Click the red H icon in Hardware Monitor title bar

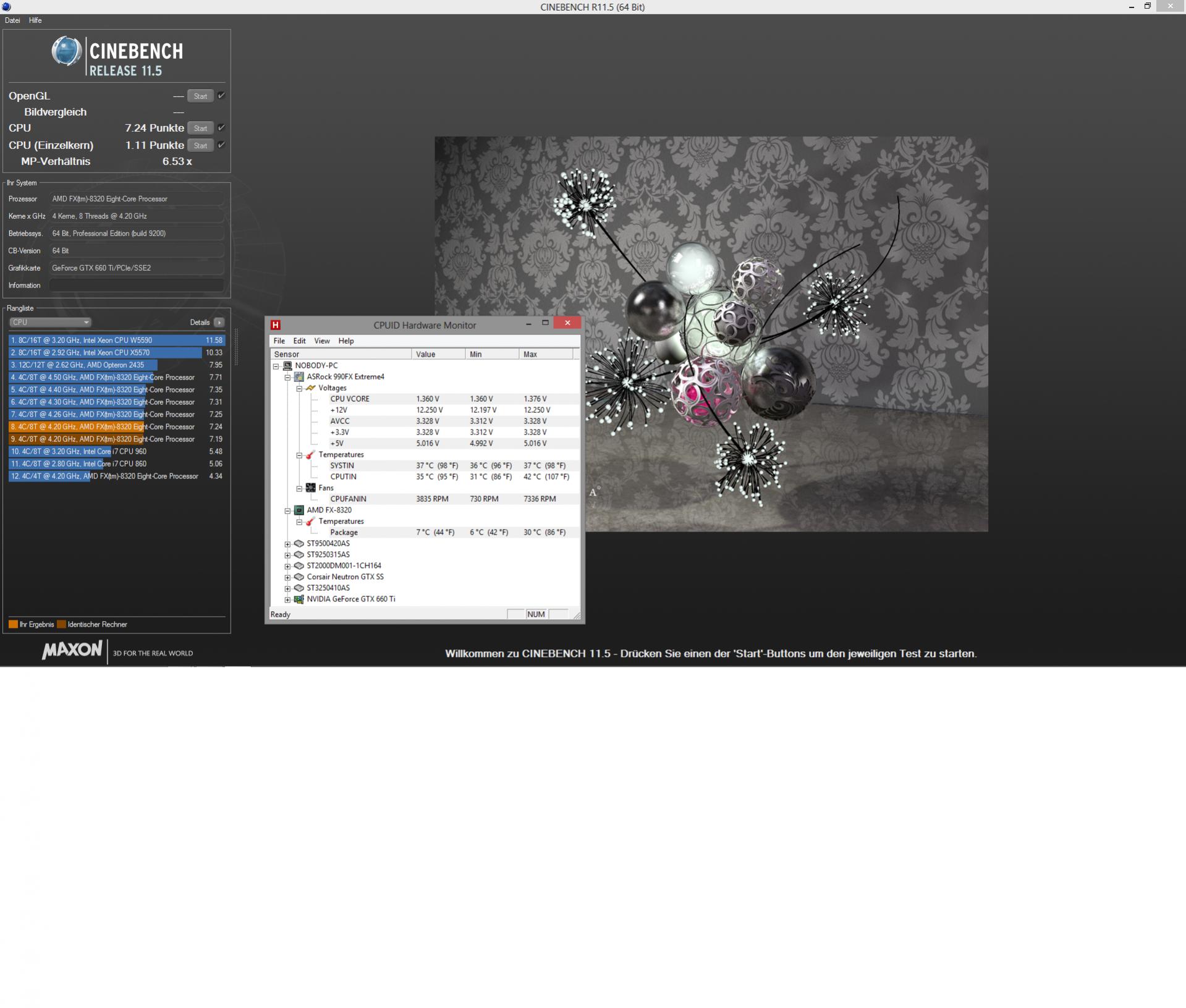point(276,325)
